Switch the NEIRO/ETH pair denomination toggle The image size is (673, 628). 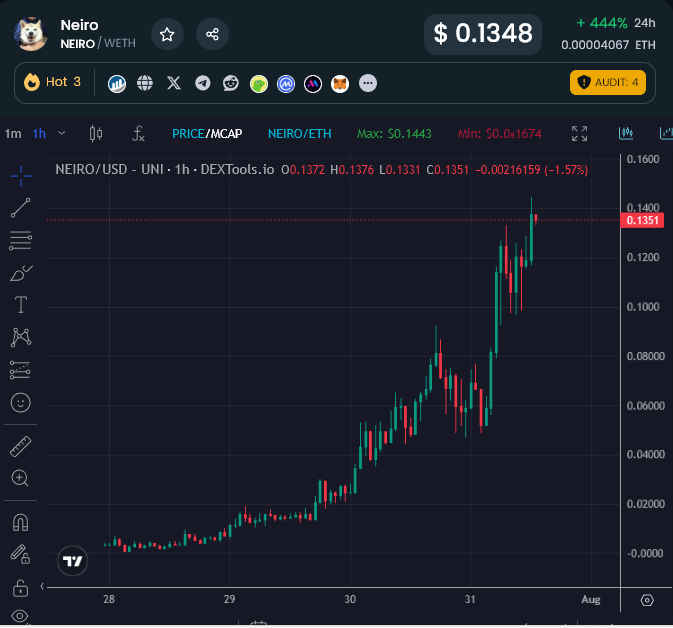(300, 134)
